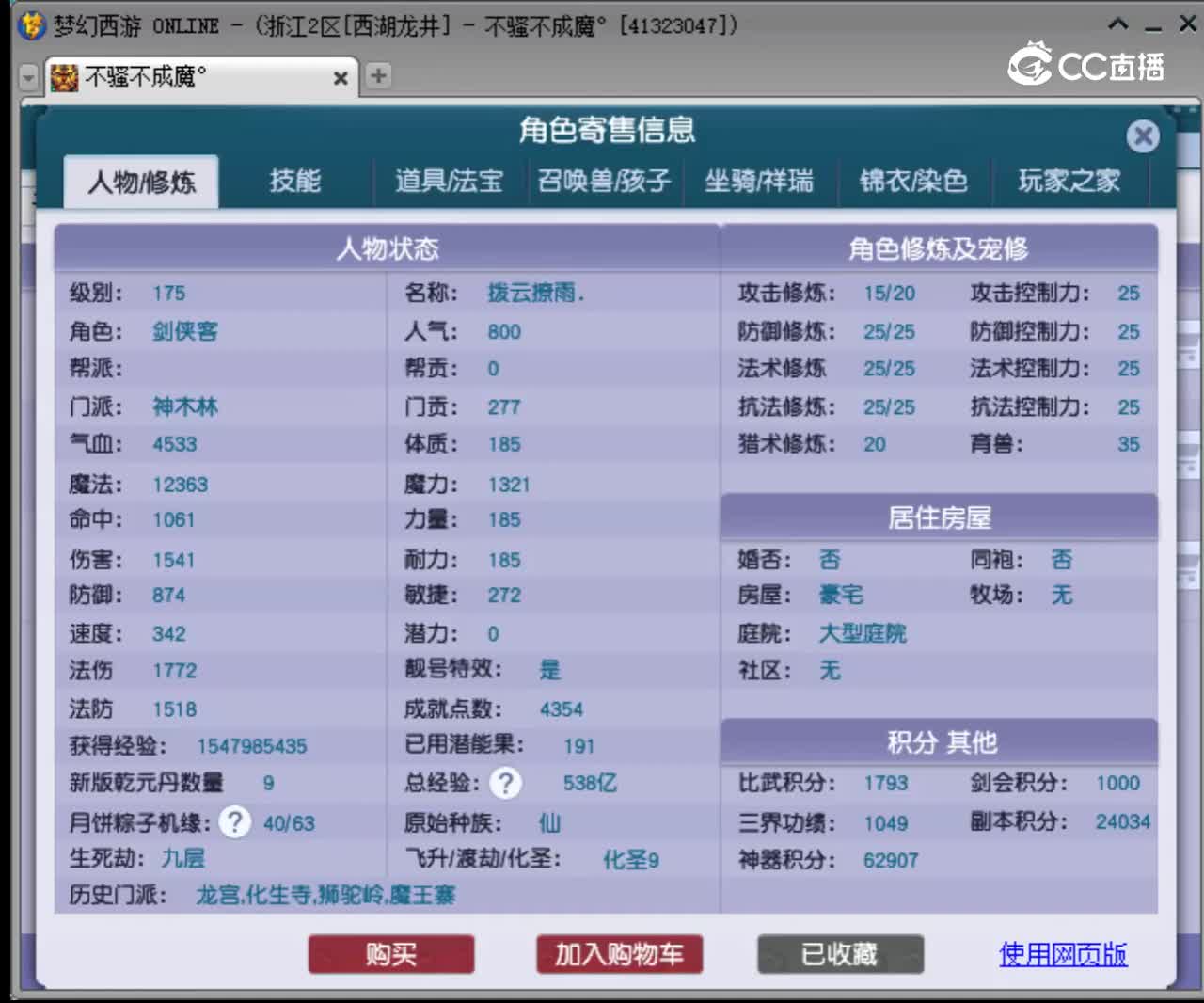Click the 法伤 value 1772

[175, 671]
